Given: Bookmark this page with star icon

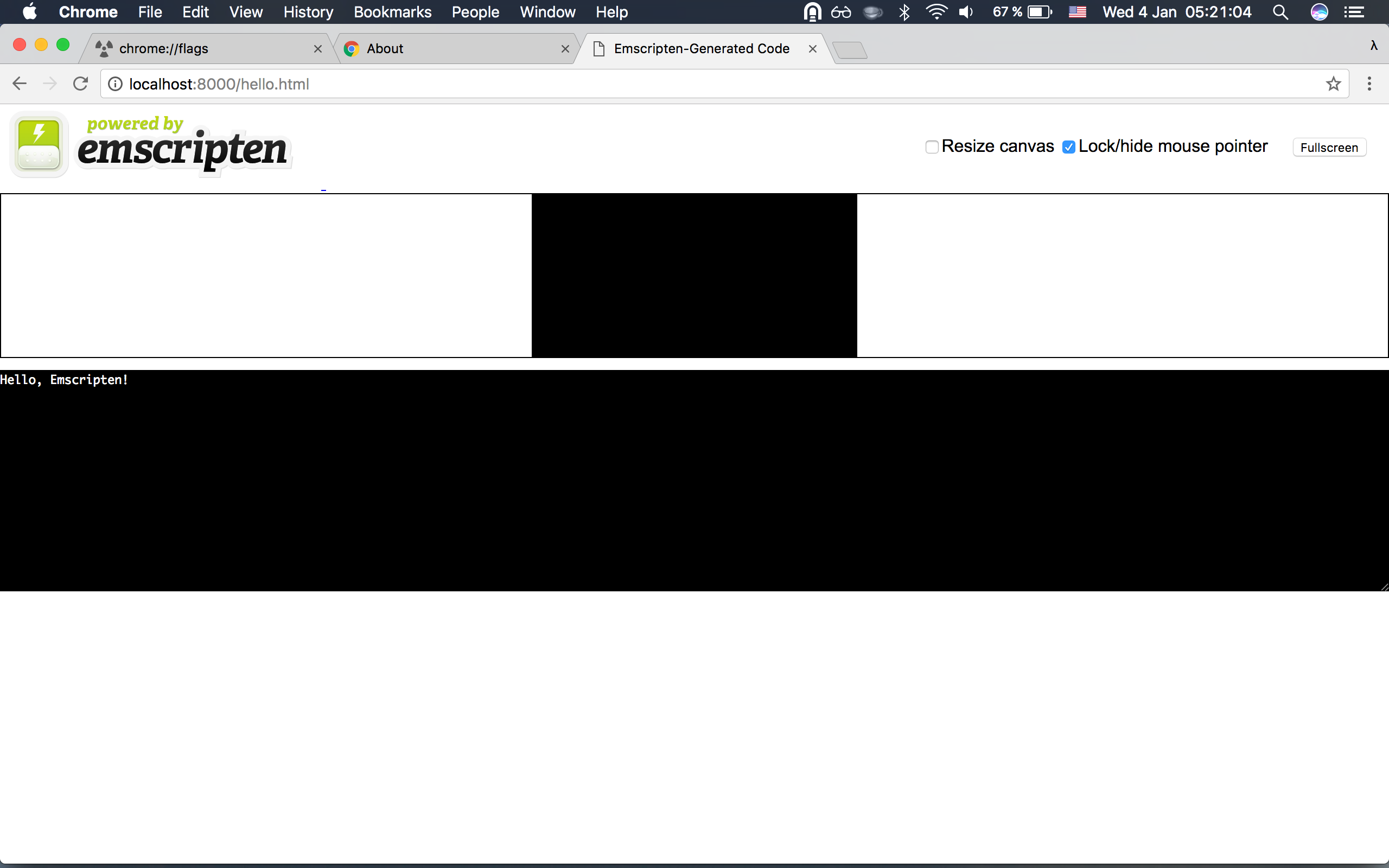Looking at the screenshot, I should click(x=1333, y=84).
